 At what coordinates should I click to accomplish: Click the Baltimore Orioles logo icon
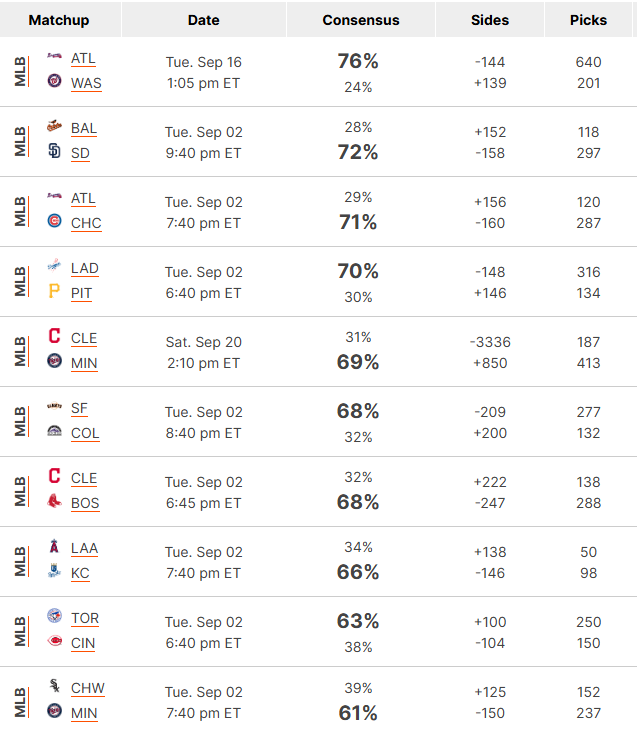54,126
